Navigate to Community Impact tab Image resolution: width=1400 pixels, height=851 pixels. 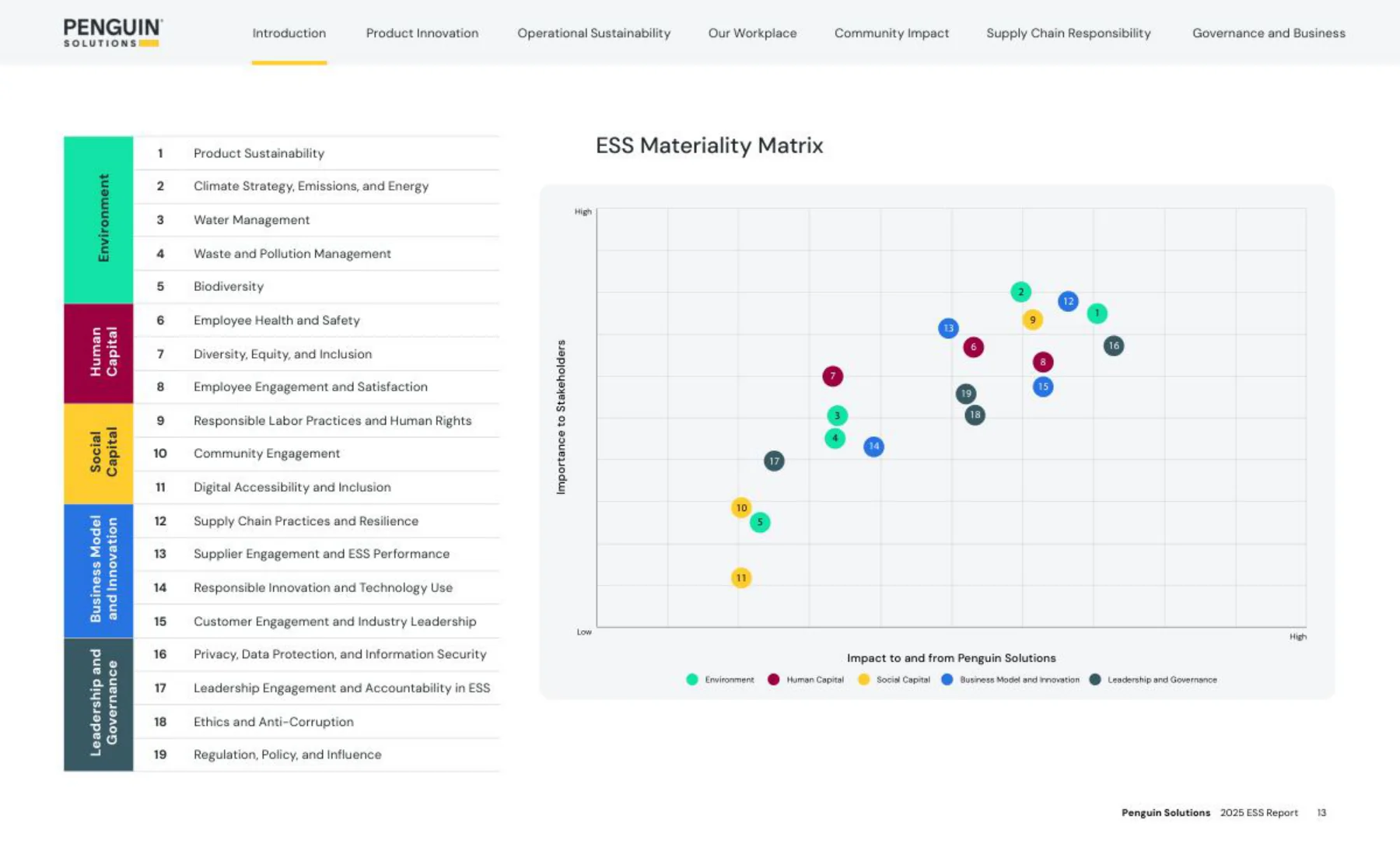click(x=891, y=33)
